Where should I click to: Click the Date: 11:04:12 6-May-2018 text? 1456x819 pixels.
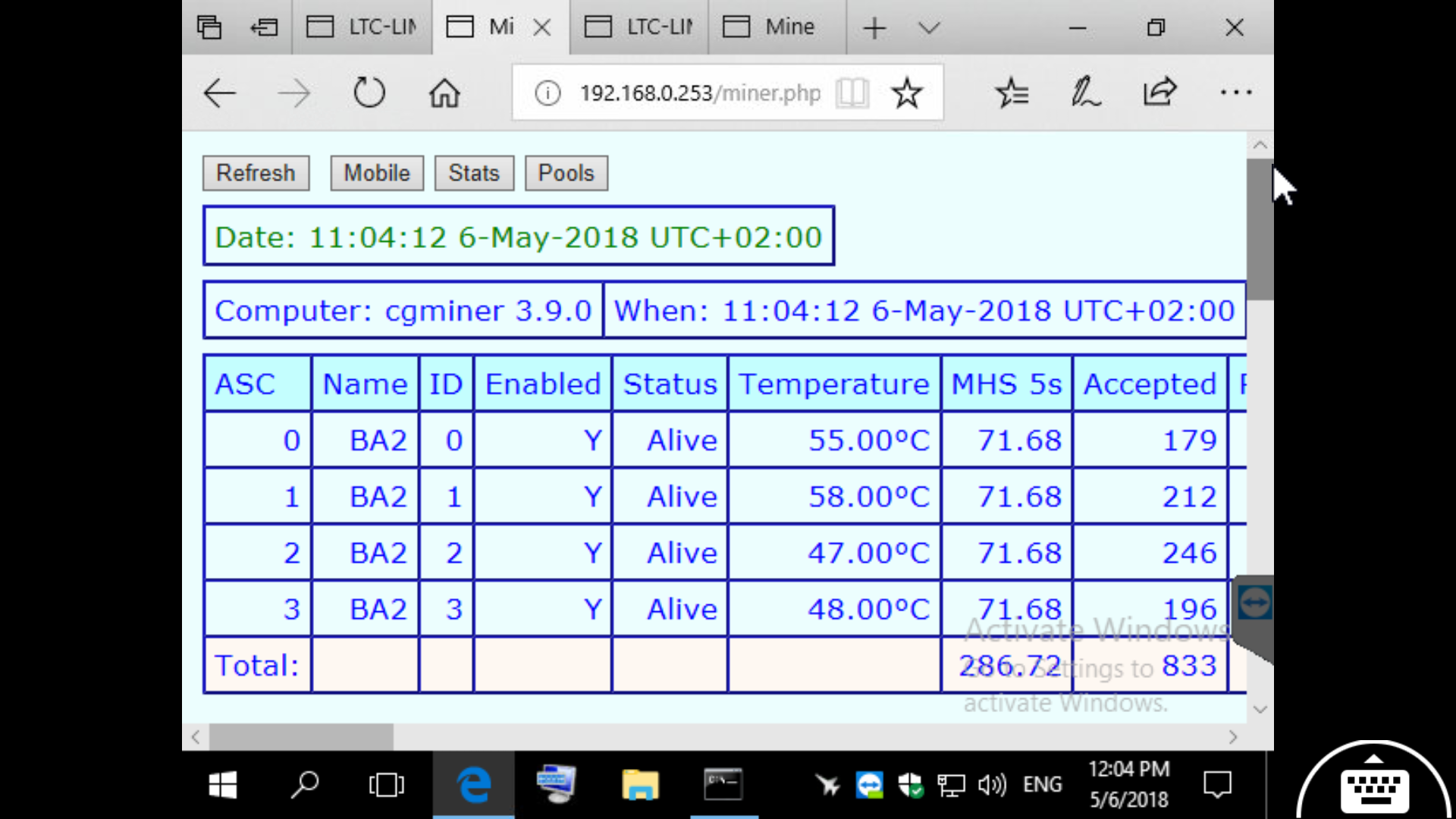(x=519, y=237)
